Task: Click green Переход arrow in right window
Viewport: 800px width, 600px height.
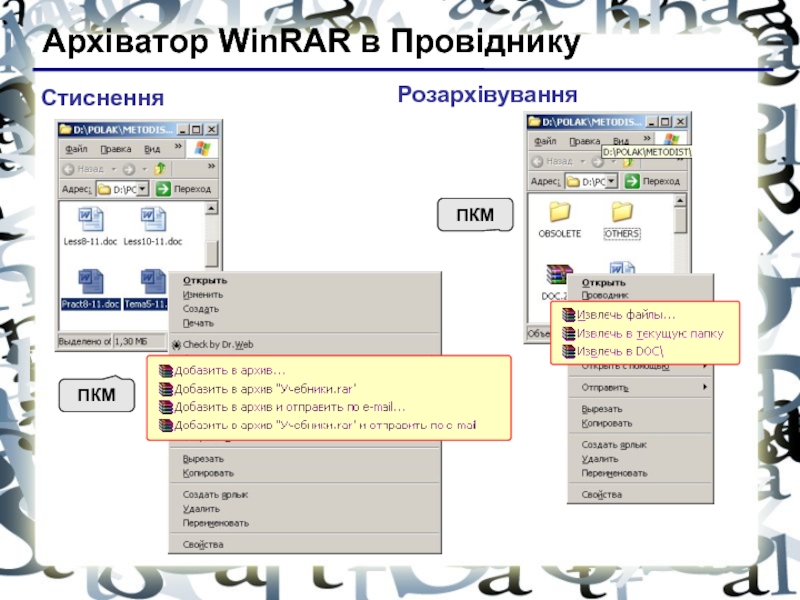Action: point(632,181)
